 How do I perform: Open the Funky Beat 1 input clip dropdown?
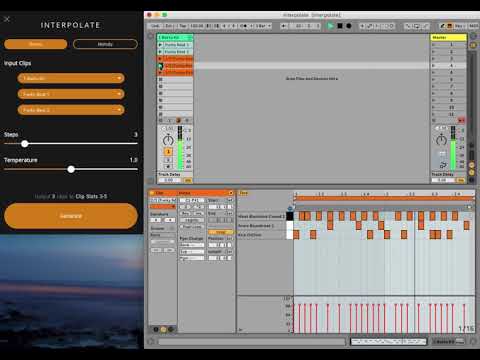pos(71,94)
